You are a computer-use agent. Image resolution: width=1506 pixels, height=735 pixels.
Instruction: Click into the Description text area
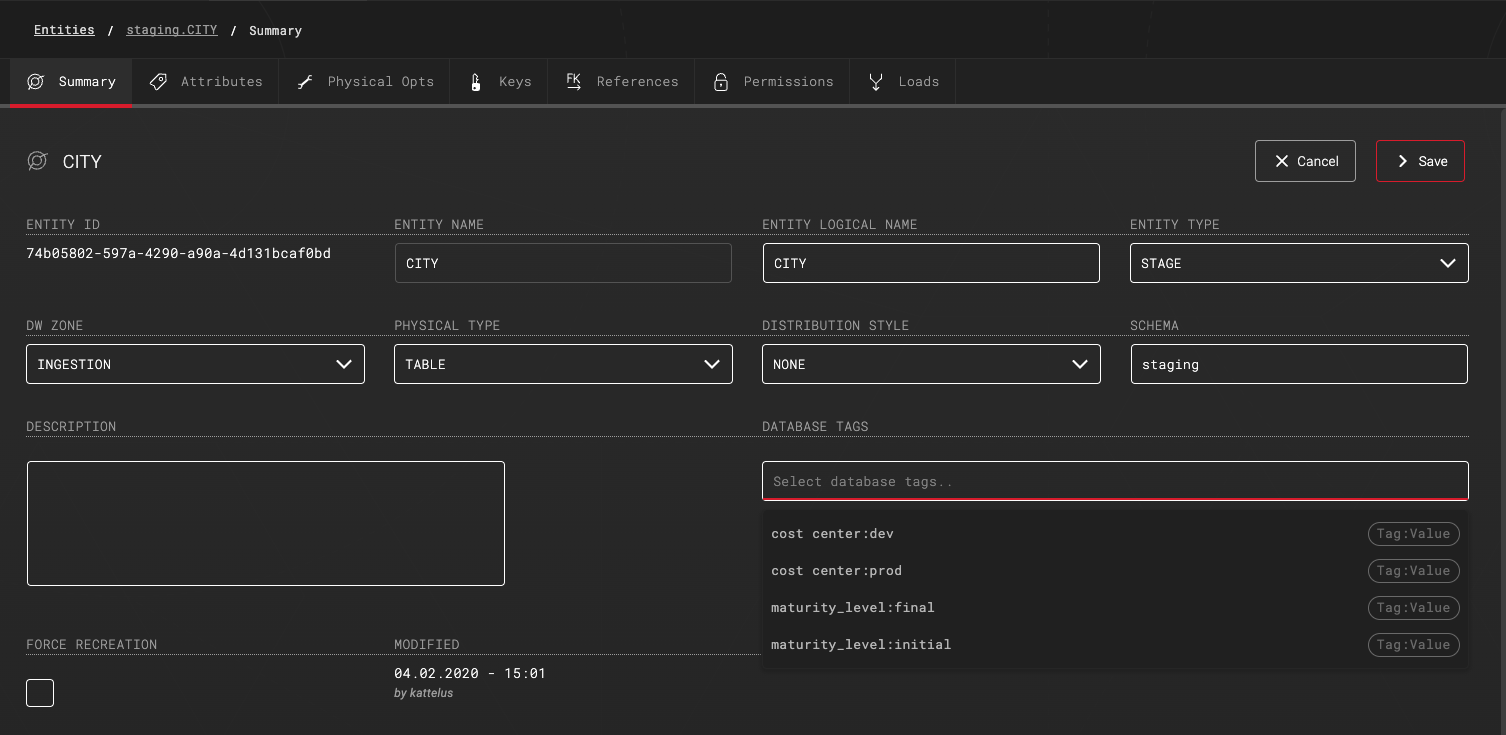265,523
